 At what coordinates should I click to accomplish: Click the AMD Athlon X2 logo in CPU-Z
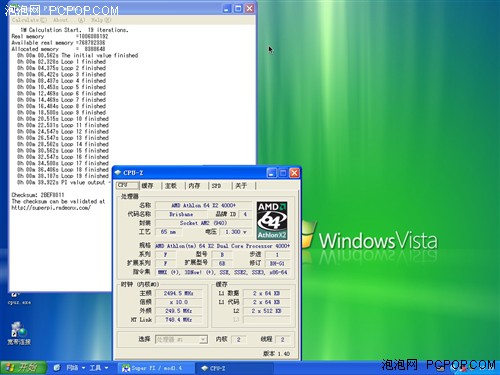(x=272, y=220)
